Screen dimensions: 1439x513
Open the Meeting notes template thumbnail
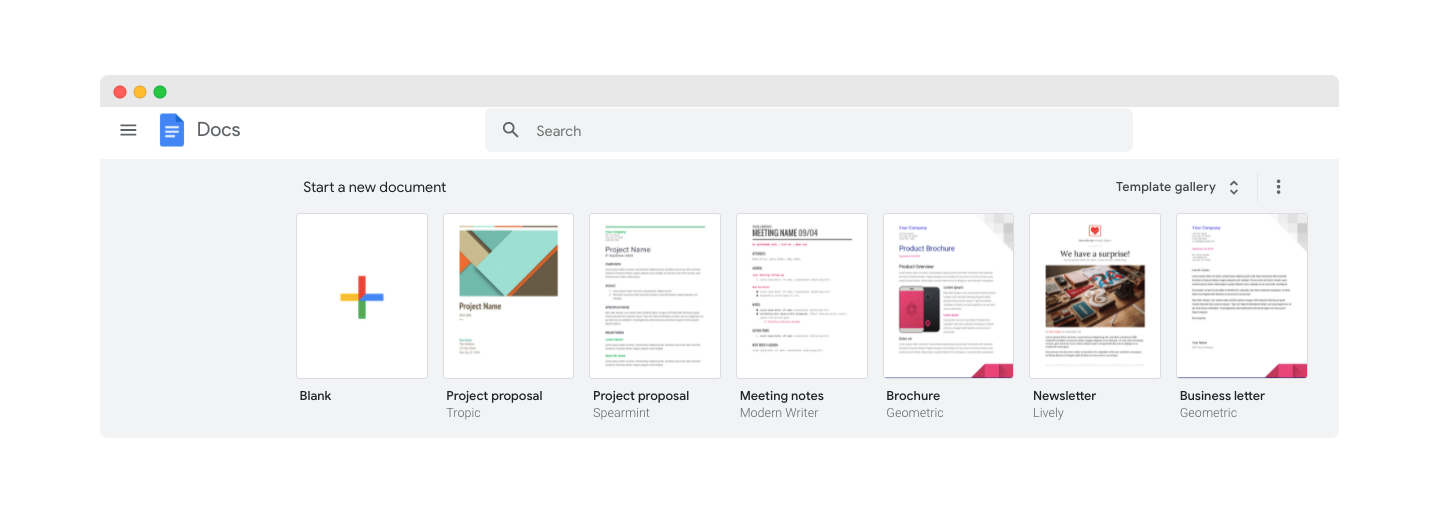(x=802, y=296)
